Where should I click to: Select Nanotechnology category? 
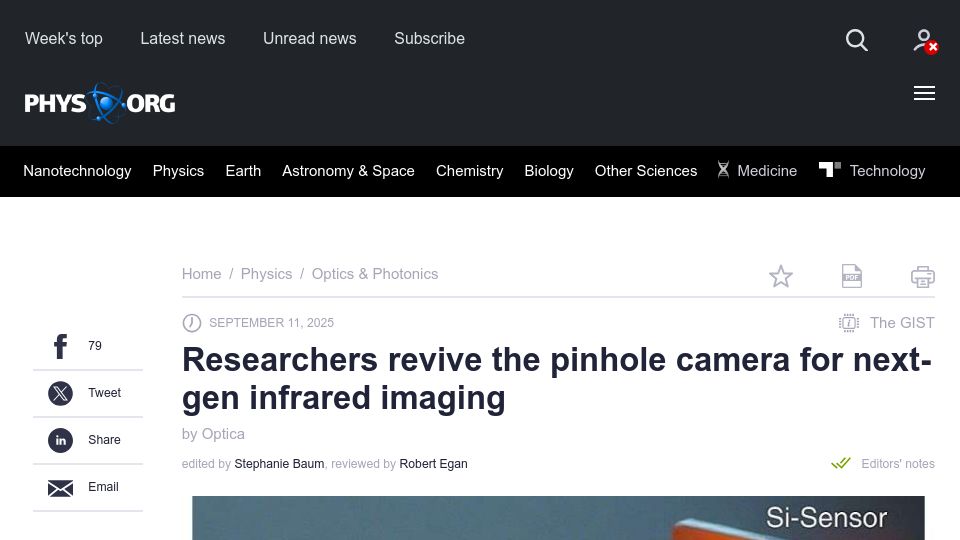click(x=77, y=171)
